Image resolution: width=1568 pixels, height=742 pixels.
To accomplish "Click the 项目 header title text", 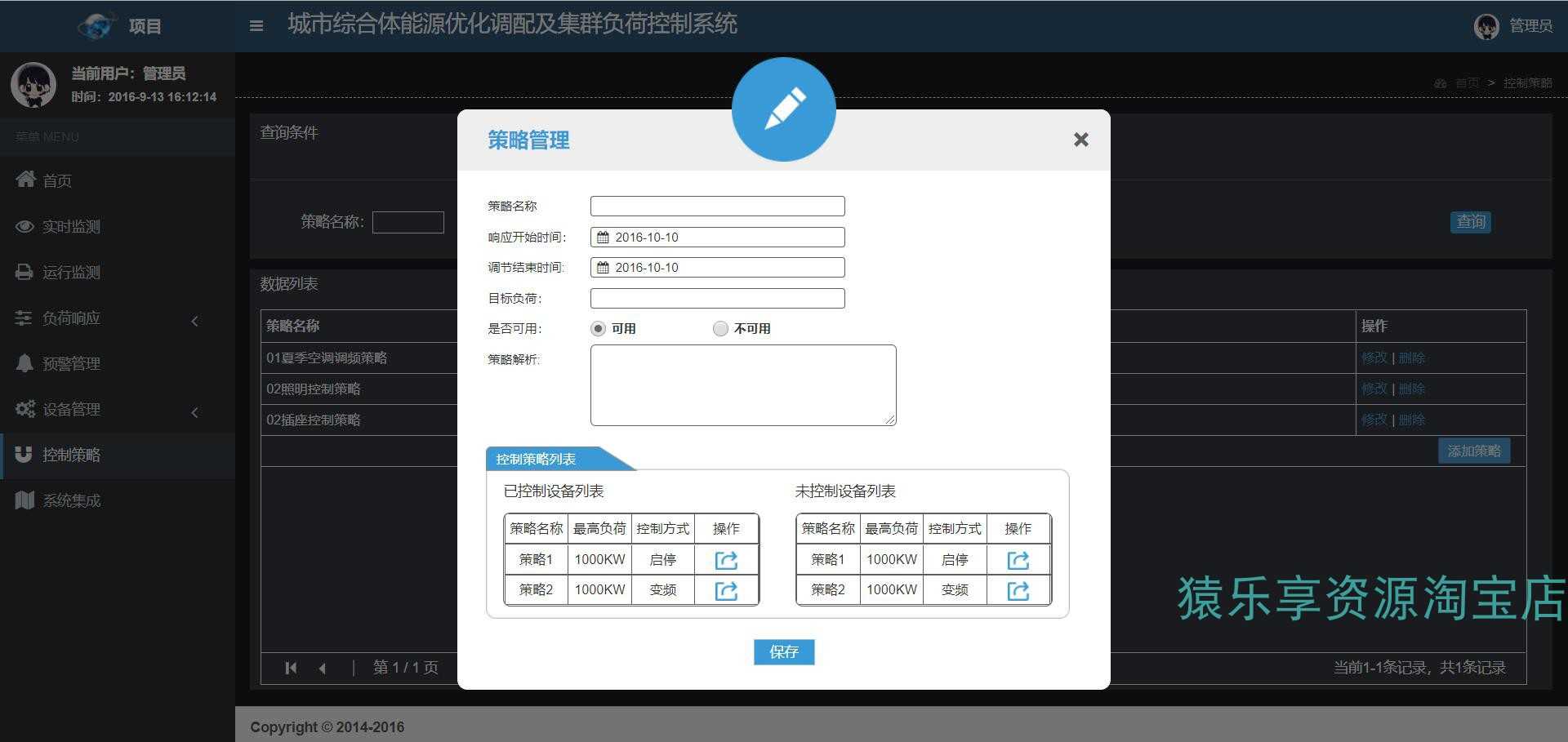I will point(145,26).
